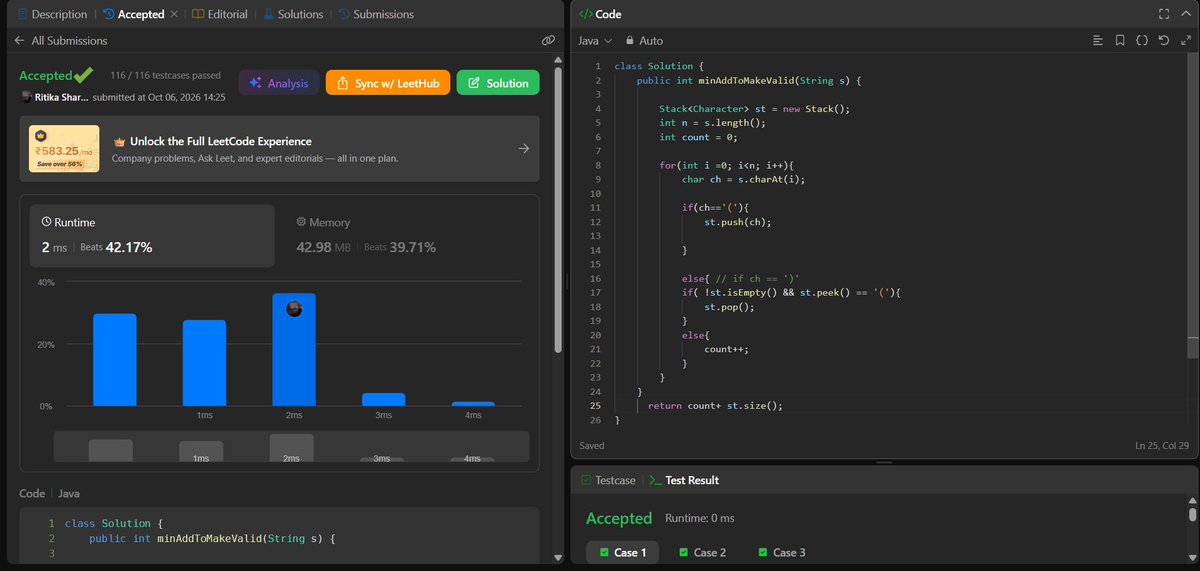The width and height of the screenshot is (1200, 571).
Task: Click the clock icon beside Runtime
Action: click(46, 223)
